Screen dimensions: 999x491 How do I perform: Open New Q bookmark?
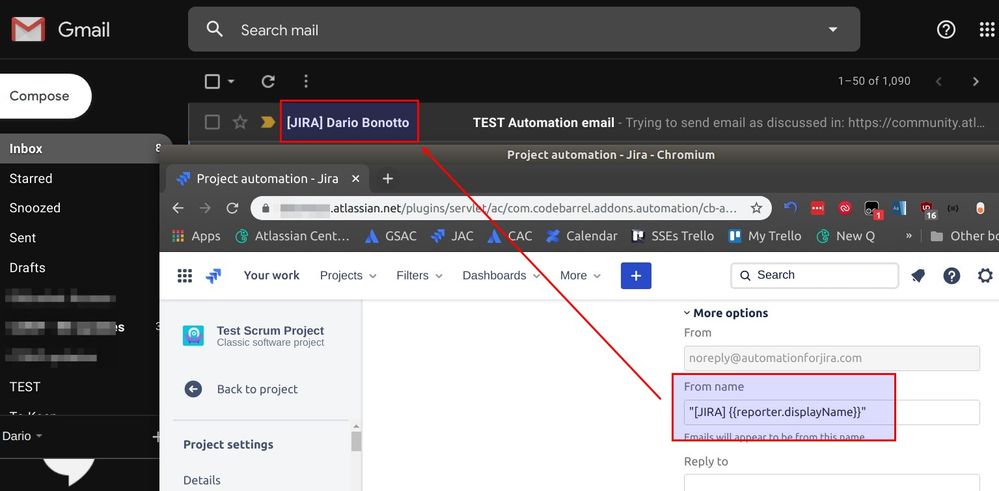846,236
